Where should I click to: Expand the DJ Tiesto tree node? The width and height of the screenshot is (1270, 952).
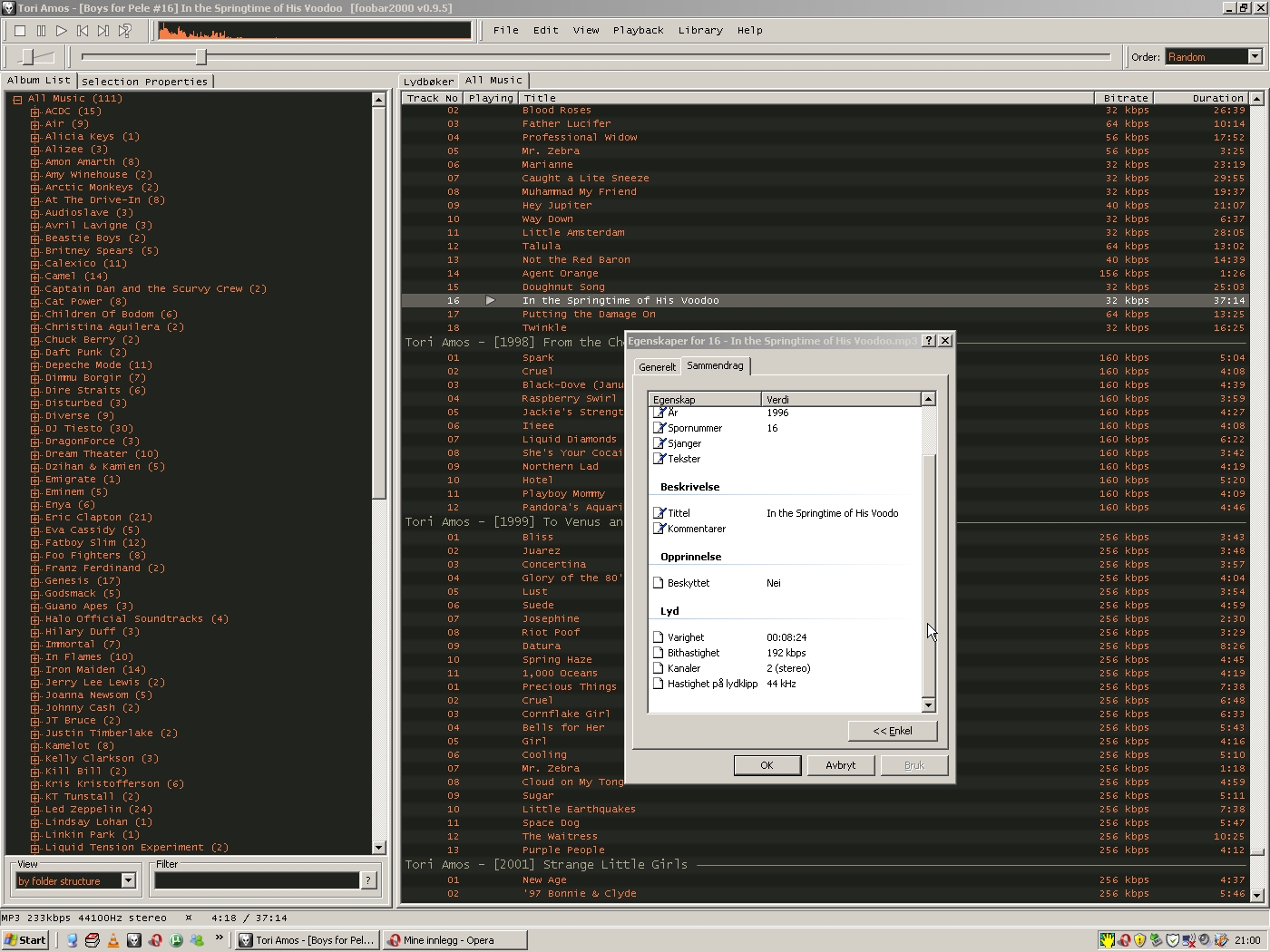(35, 429)
